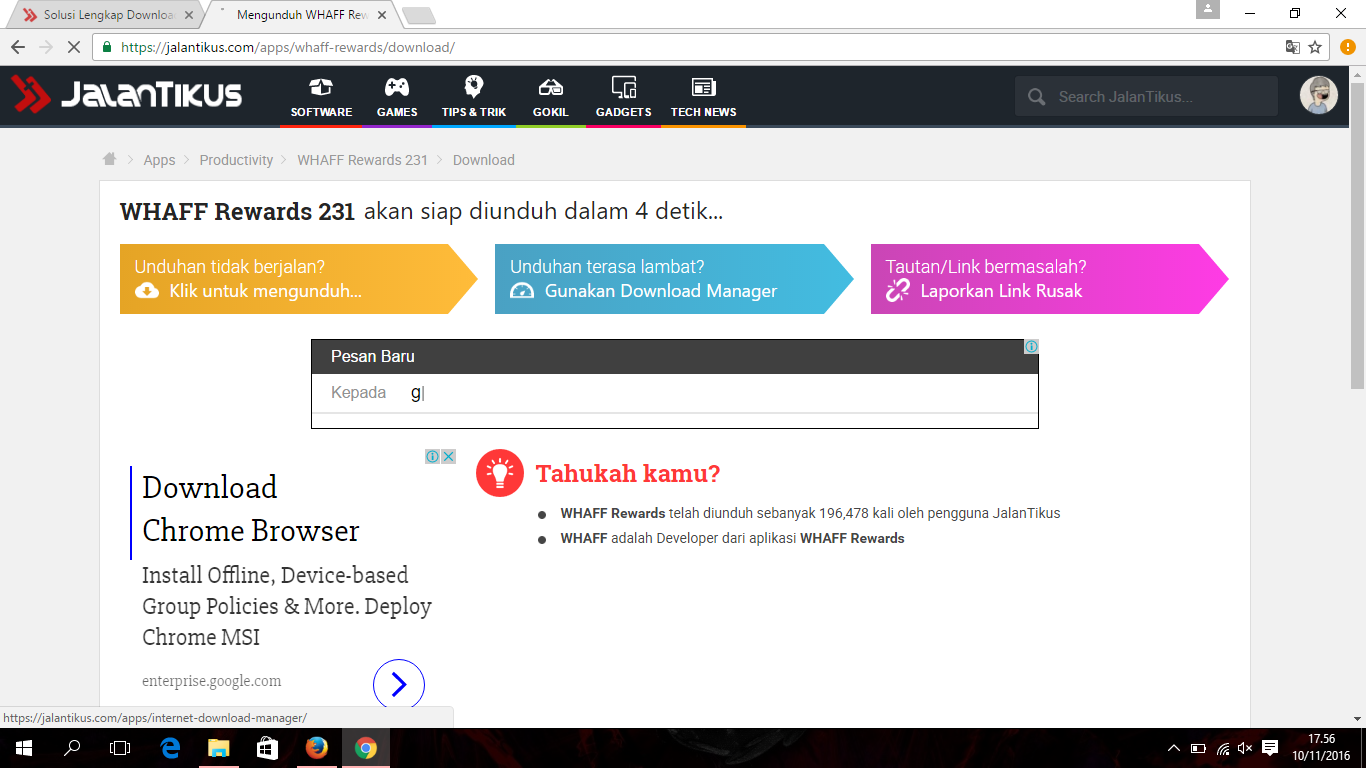Click the ad info icon above Pesan Baru
Image resolution: width=1366 pixels, height=768 pixels.
[x=1031, y=346]
